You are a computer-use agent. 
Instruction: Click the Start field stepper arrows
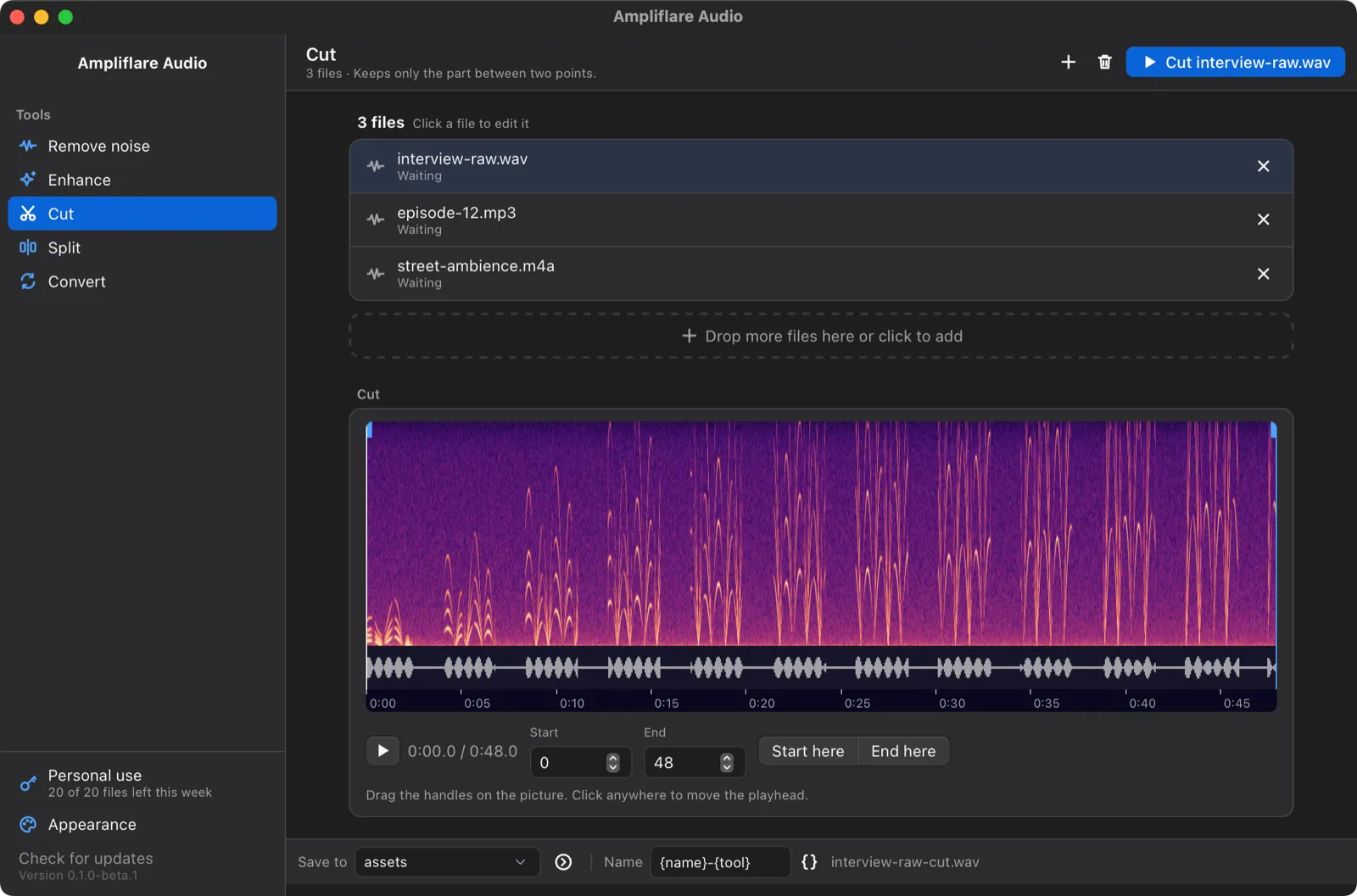click(x=613, y=762)
